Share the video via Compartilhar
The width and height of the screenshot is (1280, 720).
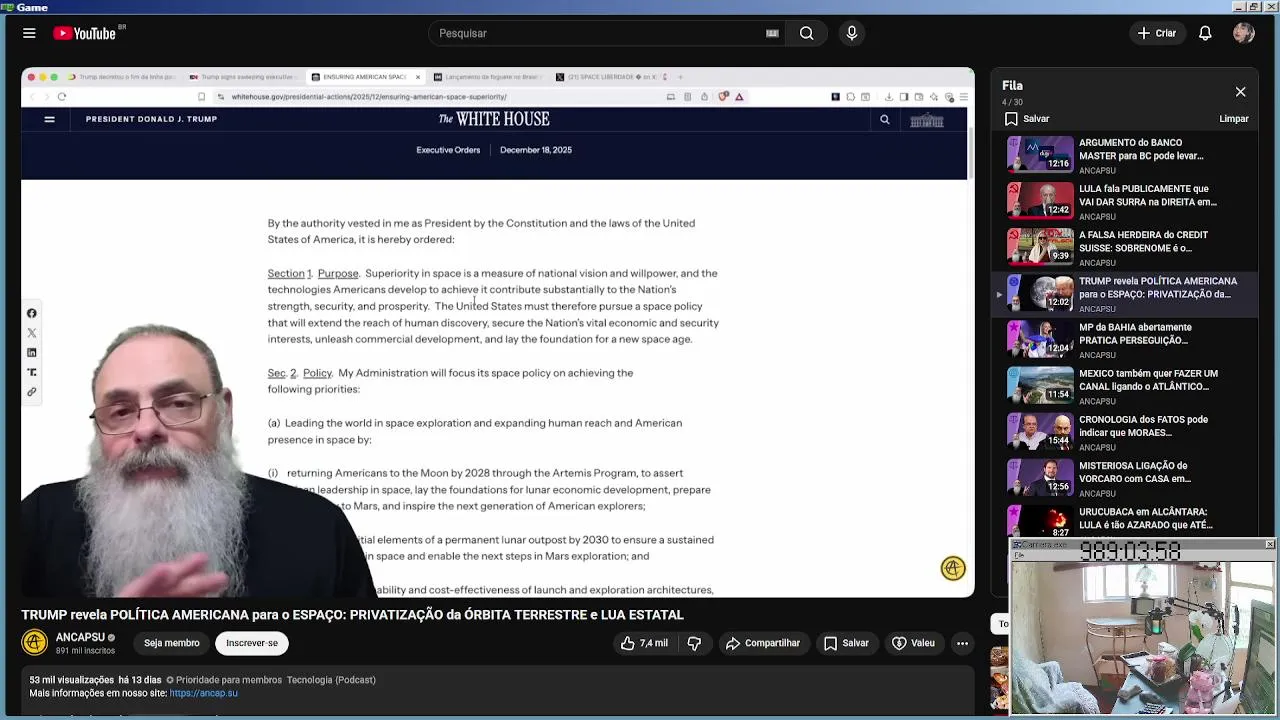tap(763, 643)
